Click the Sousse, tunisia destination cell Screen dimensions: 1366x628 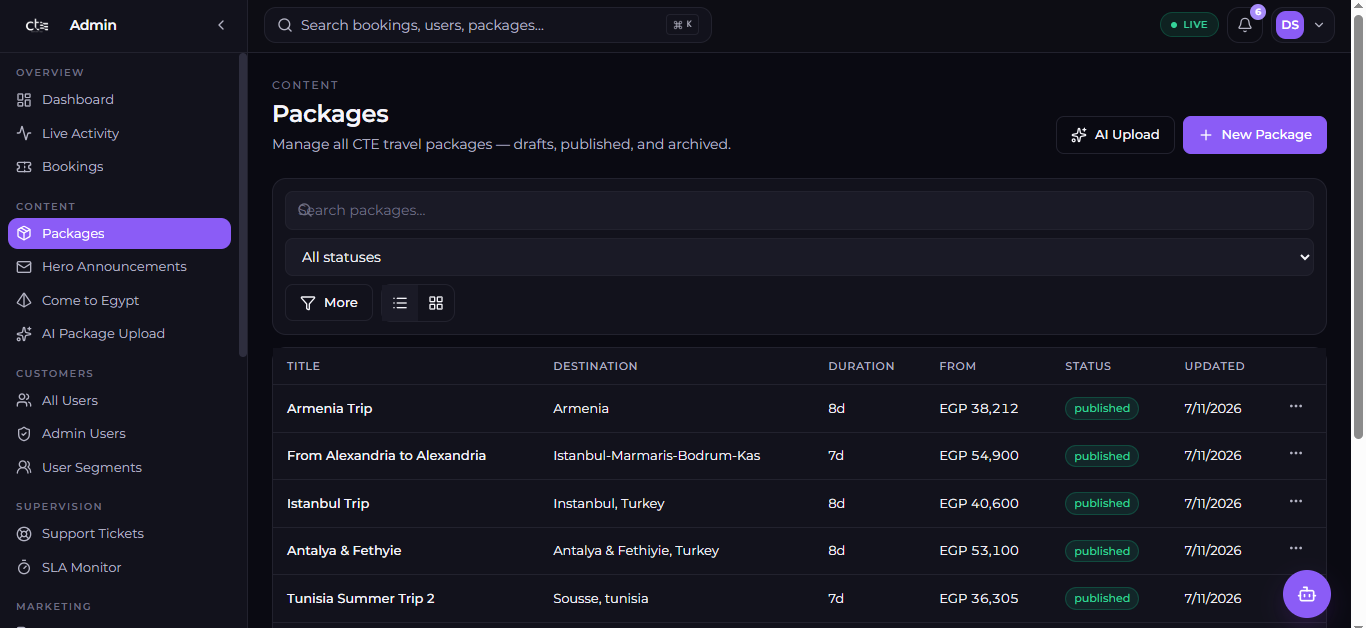(601, 598)
